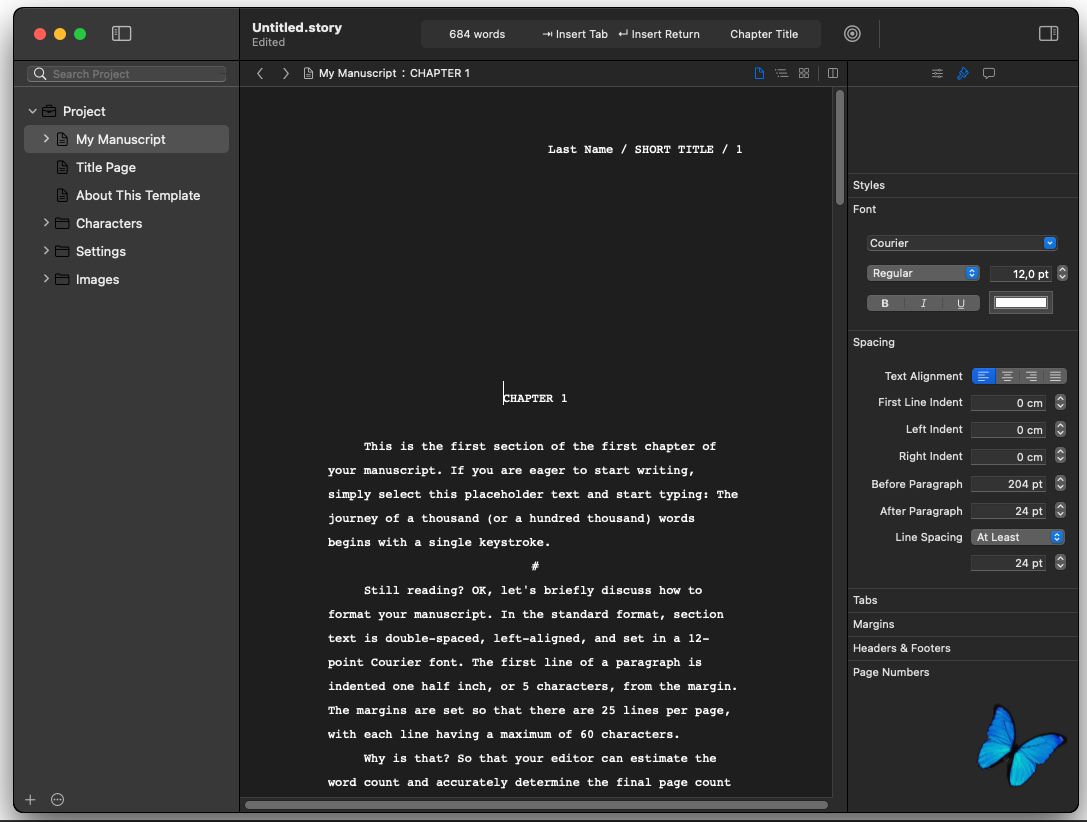Switch to corkboard grid view icon

[x=803, y=73]
